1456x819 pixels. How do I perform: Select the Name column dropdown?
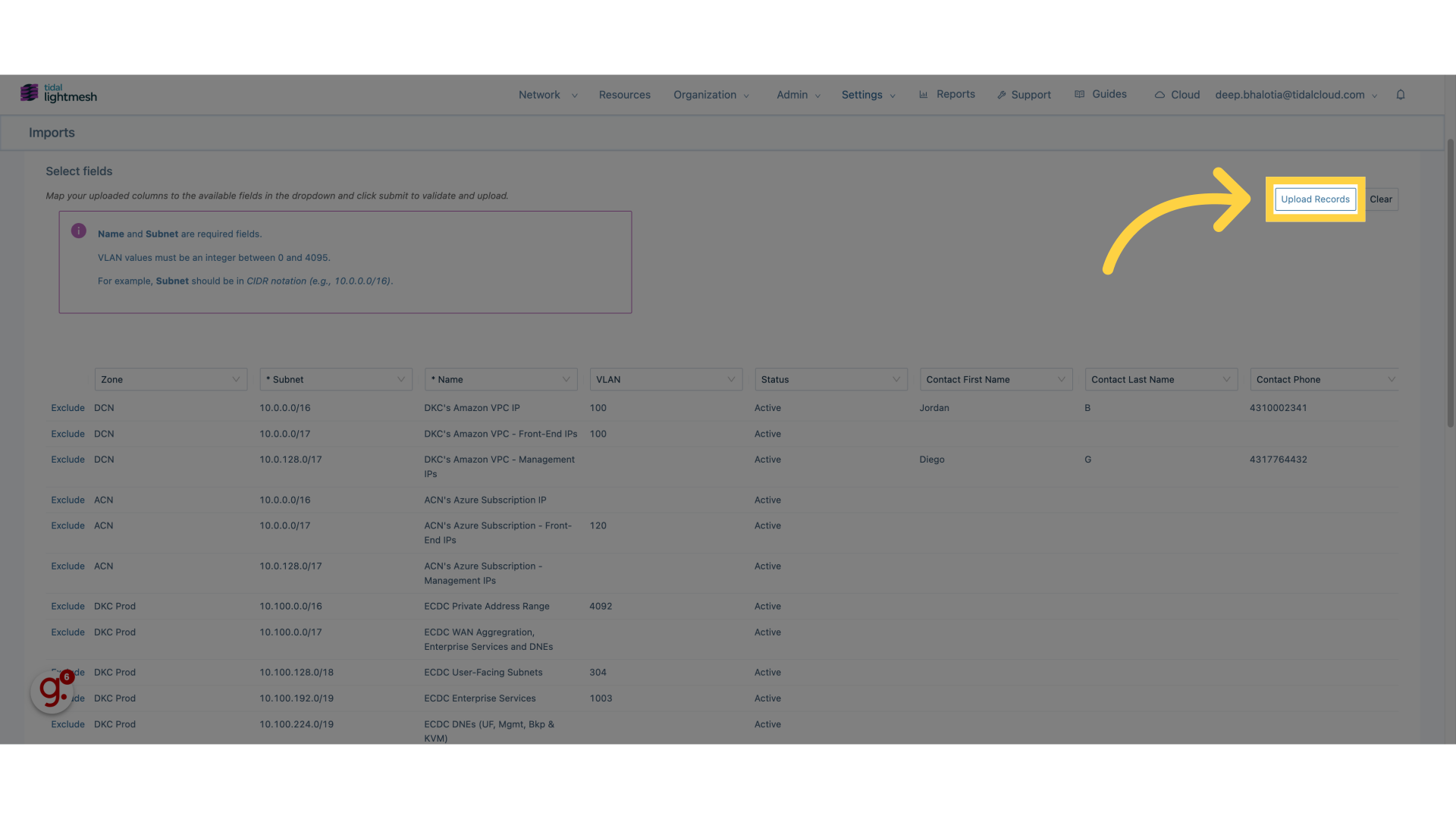click(x=500, y=379)
